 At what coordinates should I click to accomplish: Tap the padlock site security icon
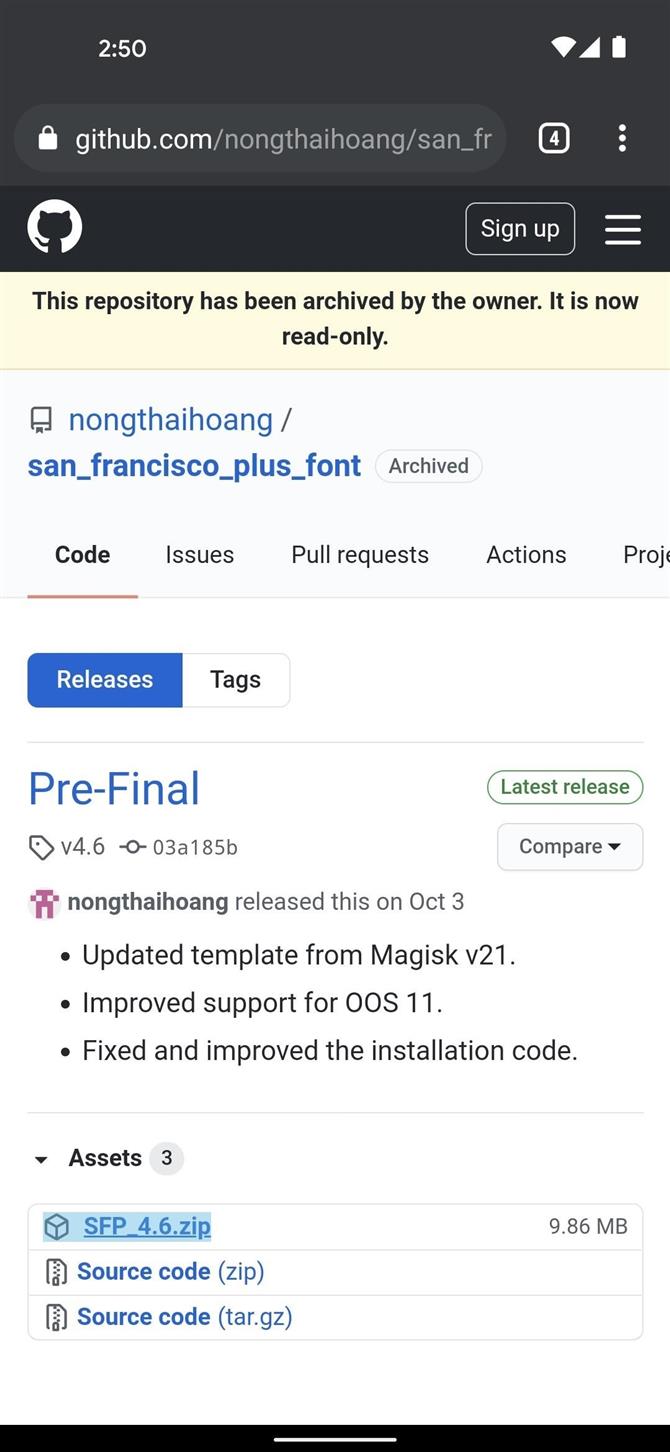click(x=47, y=138)
